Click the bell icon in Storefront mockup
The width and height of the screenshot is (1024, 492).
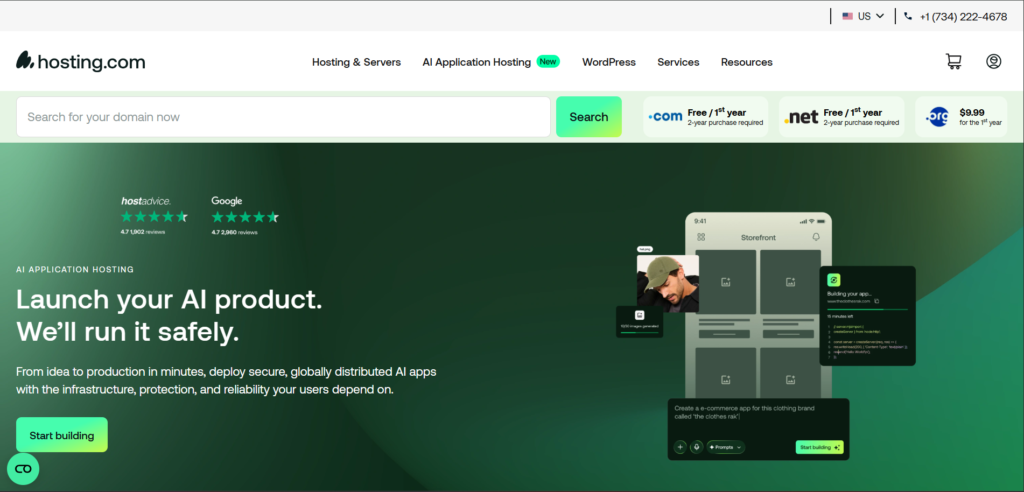tap(816, 237)
